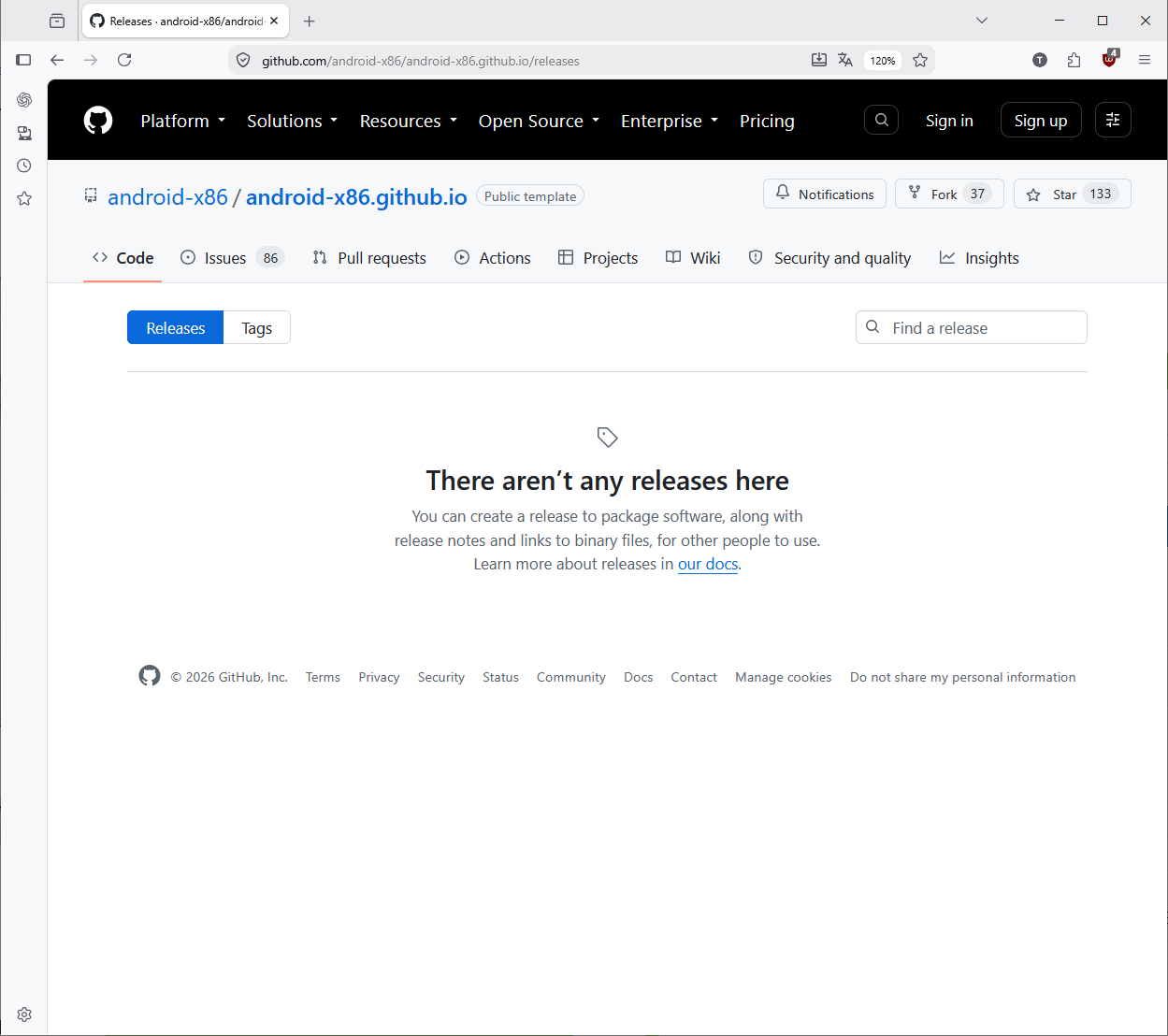Switch to the Code tab

point(123,258)
